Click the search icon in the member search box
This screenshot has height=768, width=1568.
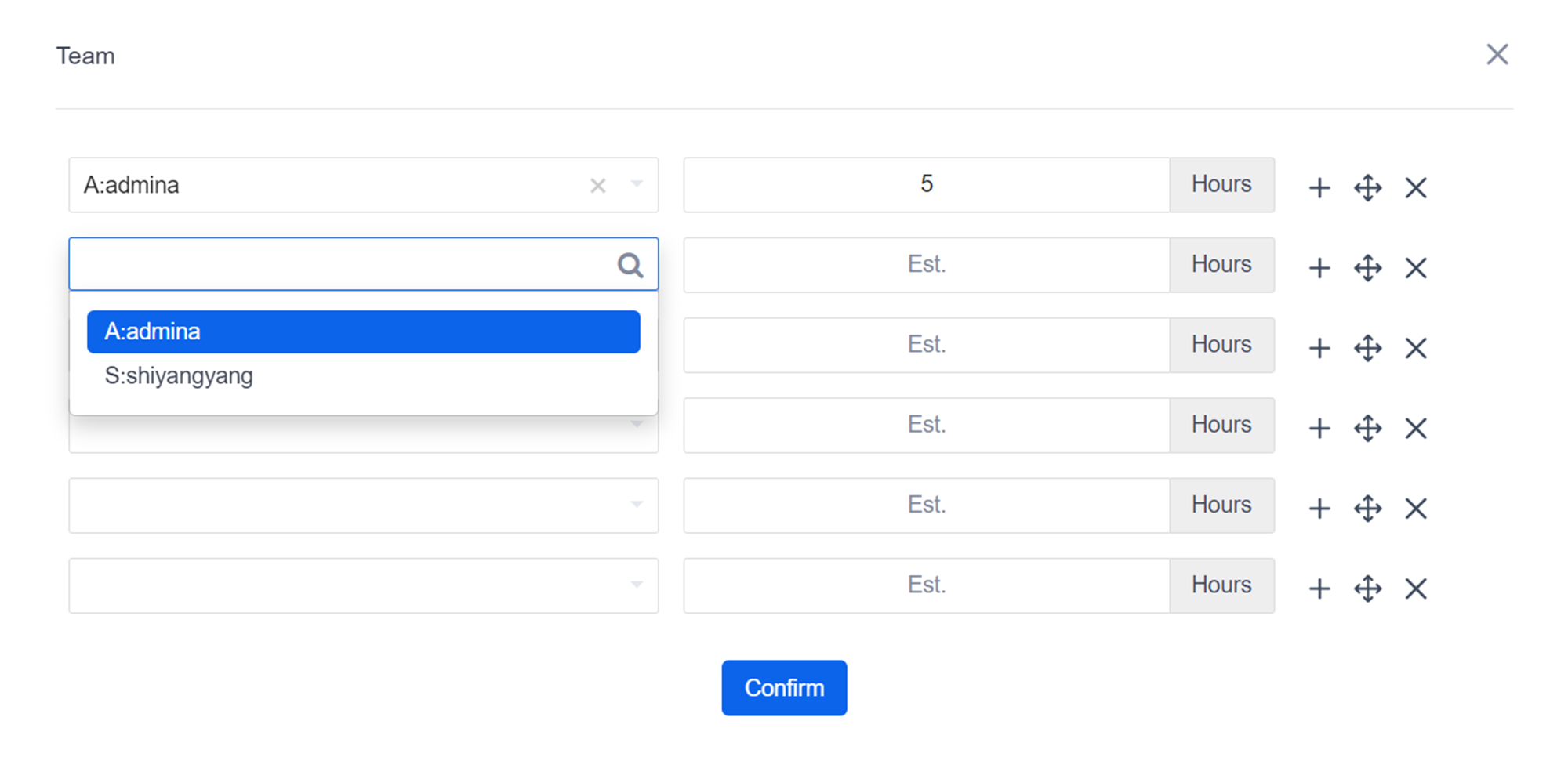pos(630,265)
